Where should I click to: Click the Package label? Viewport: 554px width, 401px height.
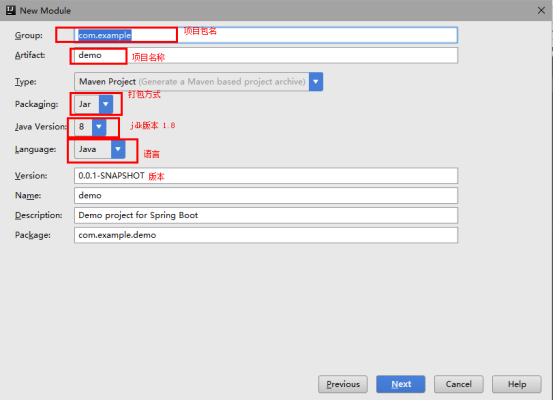(33, 235)
